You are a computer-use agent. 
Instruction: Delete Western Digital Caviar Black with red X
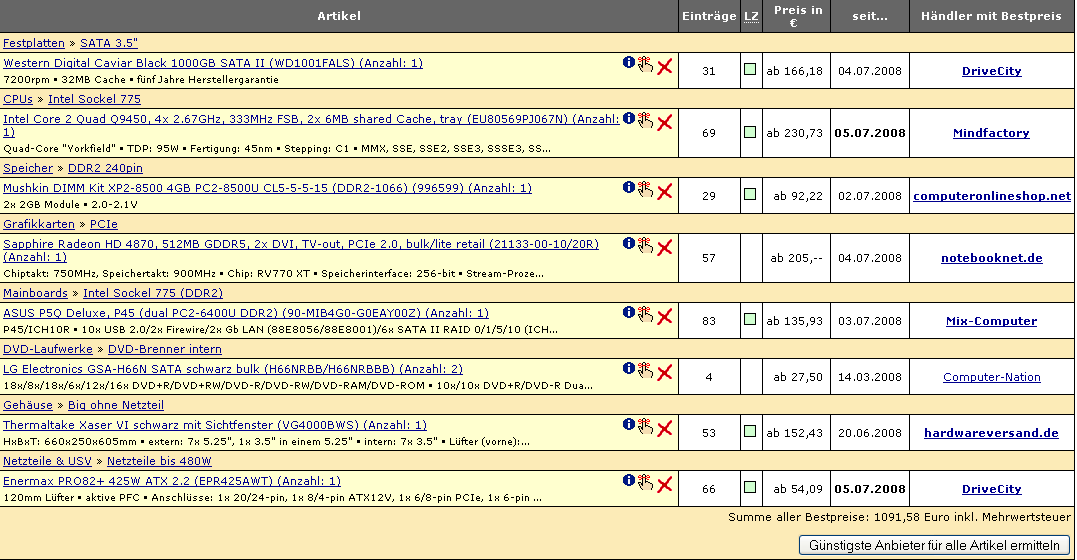pos(664,67)
